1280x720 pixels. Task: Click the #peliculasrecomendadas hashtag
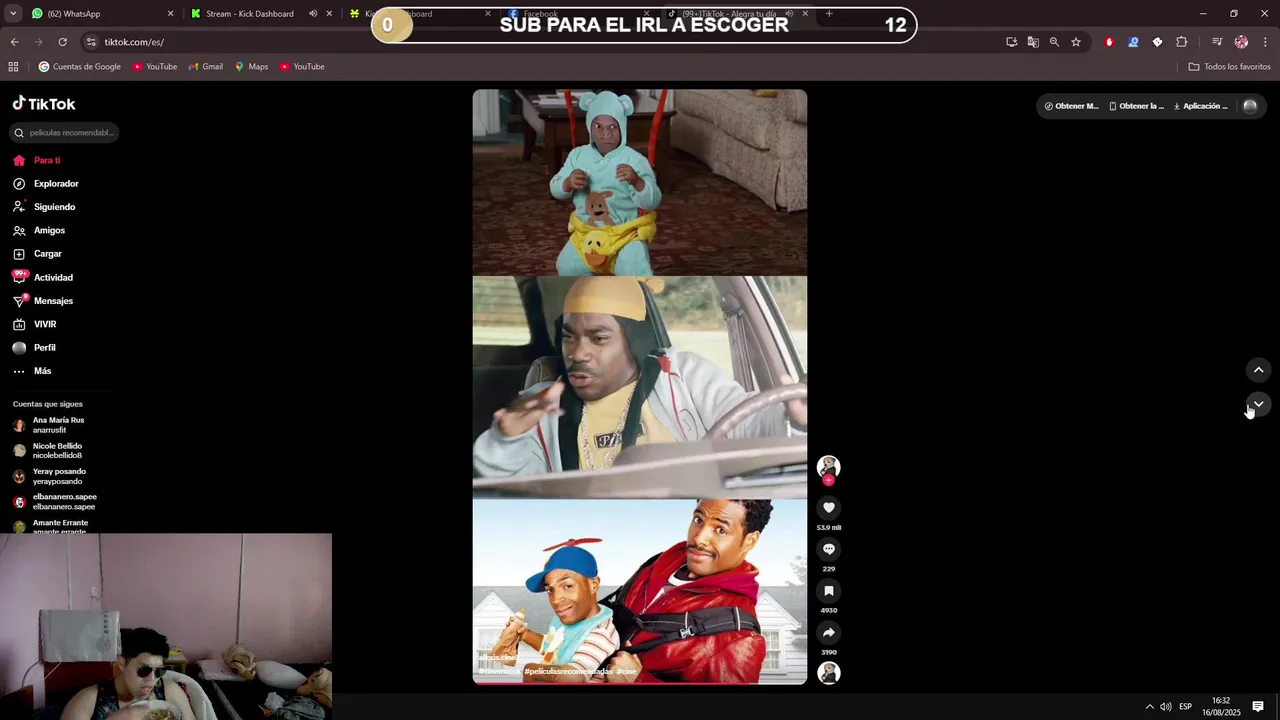568,671
